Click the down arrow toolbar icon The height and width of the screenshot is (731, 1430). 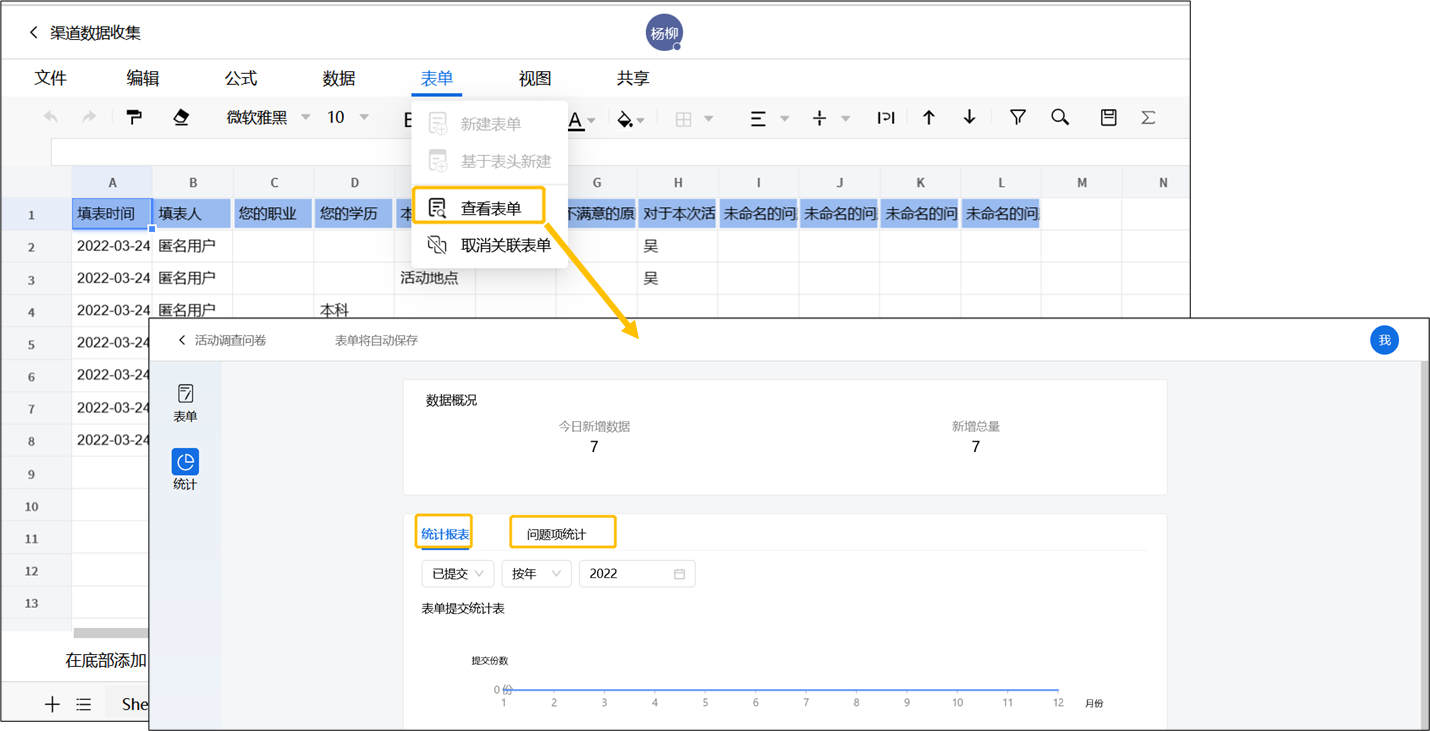tap(970, 118)
